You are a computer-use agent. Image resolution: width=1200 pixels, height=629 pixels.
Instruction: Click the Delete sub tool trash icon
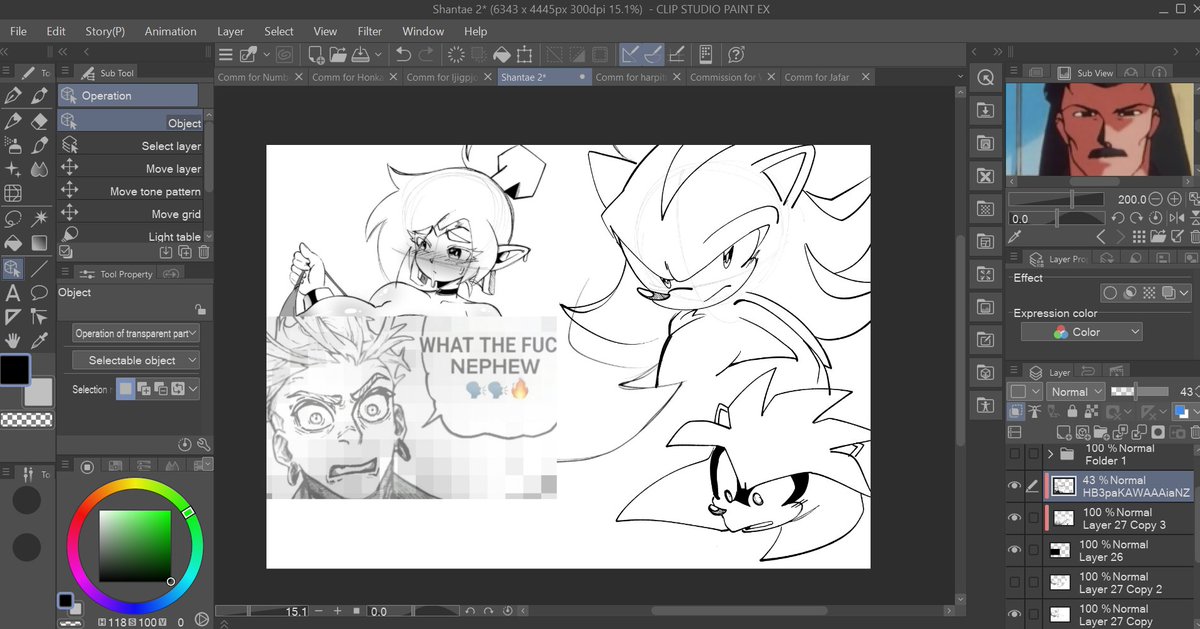[204, 252]
